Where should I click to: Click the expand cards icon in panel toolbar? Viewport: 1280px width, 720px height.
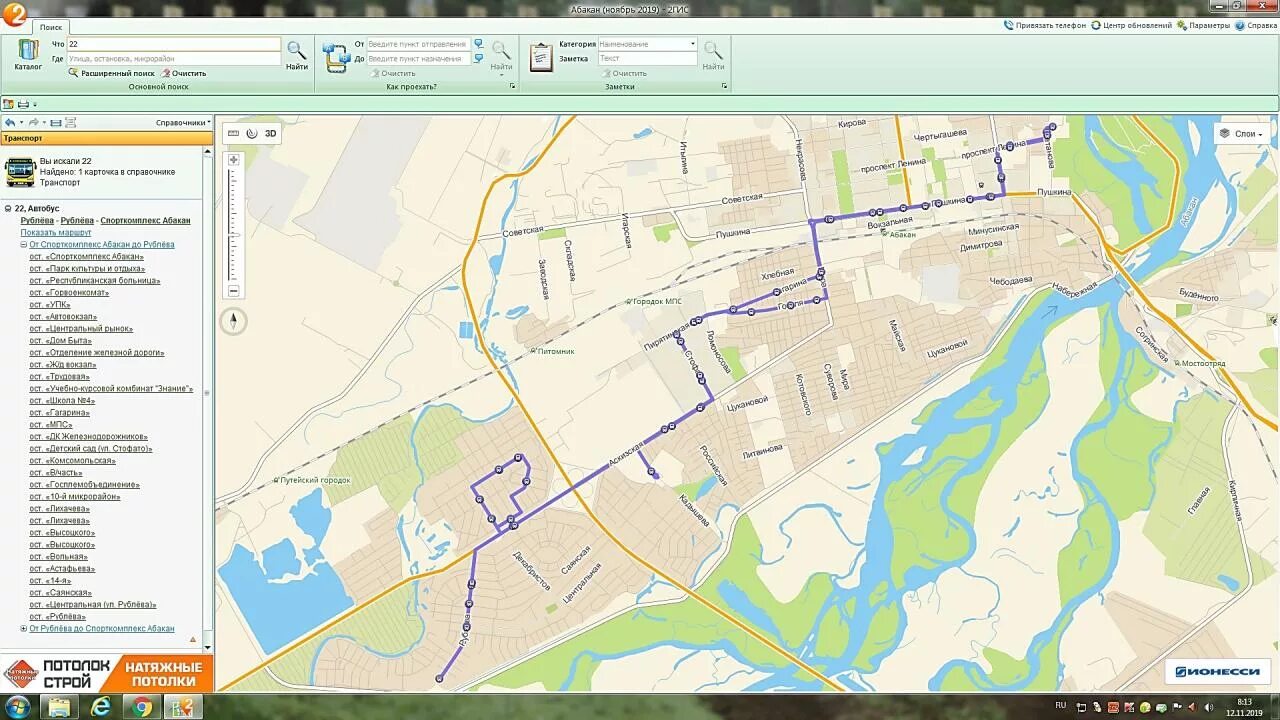tap(71, 123)
